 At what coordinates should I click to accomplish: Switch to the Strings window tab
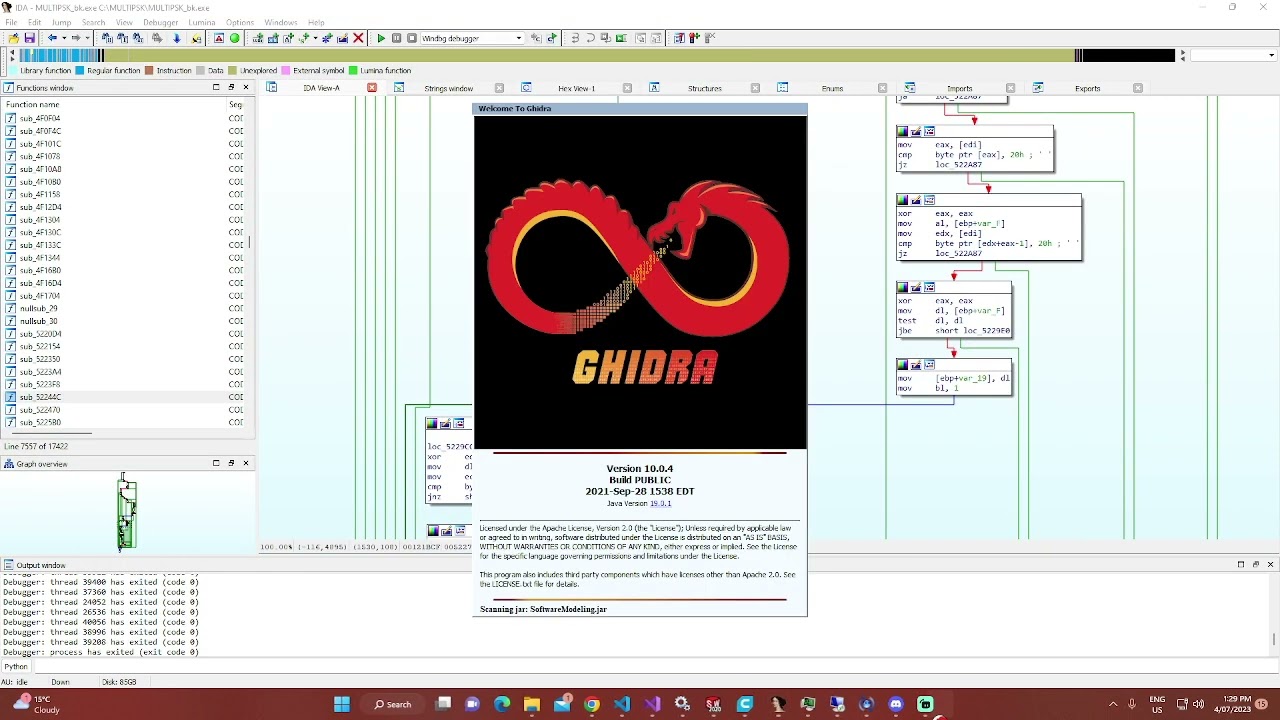click(x=448, y=88)
